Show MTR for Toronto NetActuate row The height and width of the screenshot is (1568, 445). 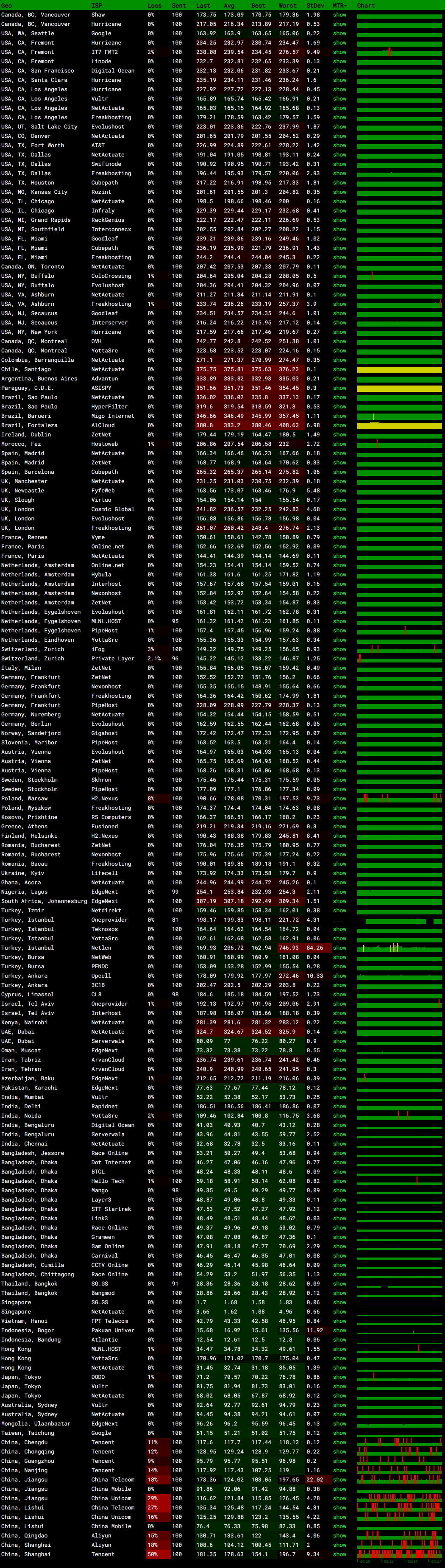340,267
